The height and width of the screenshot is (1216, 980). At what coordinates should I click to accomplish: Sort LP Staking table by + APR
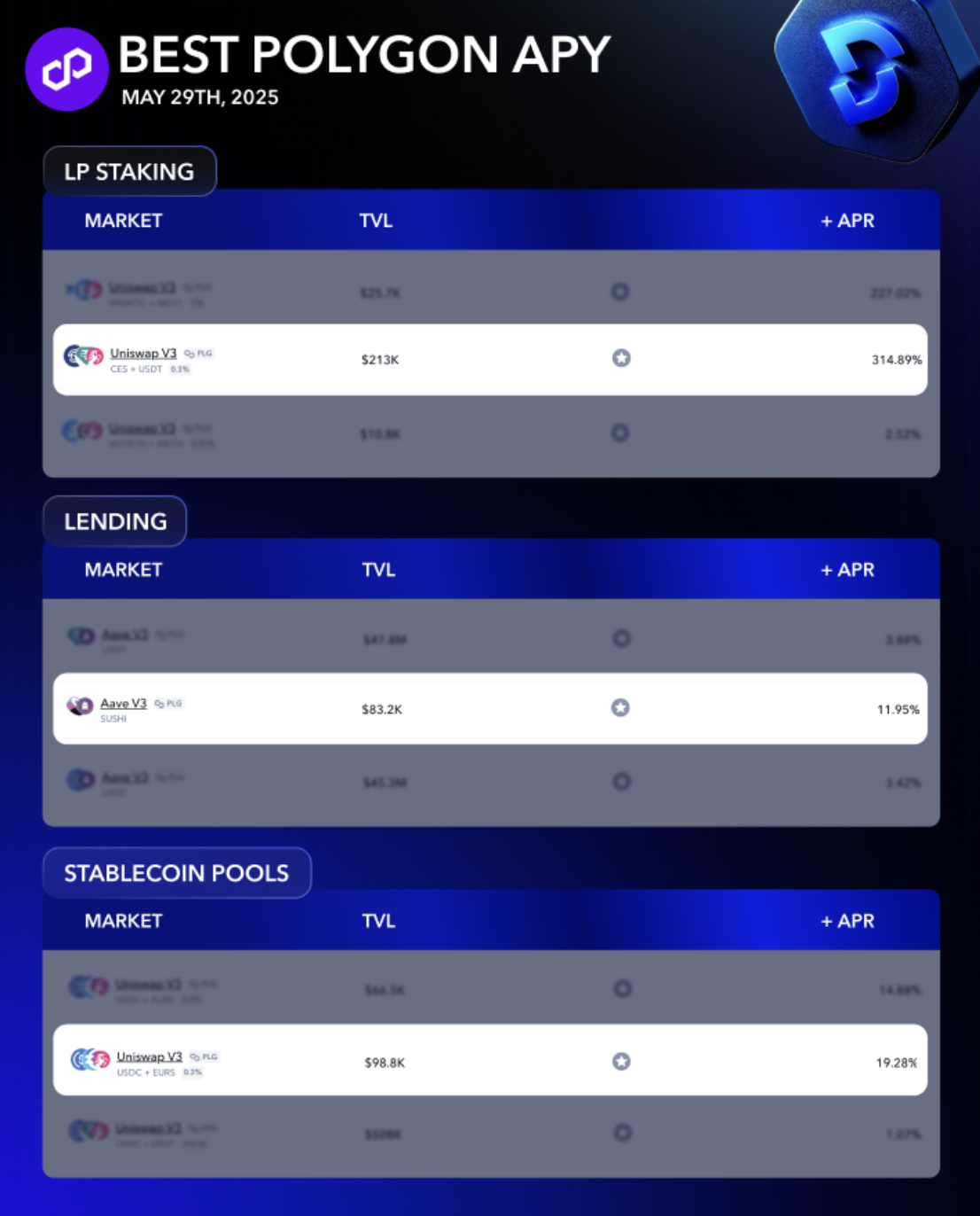[x=847, y=221]
